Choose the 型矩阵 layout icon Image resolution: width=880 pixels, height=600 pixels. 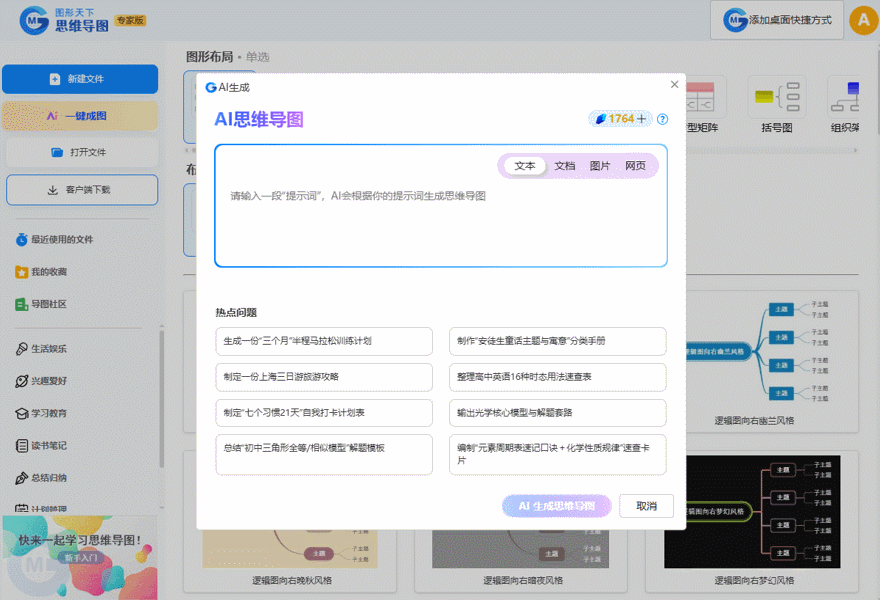click(x=706, y=97)
